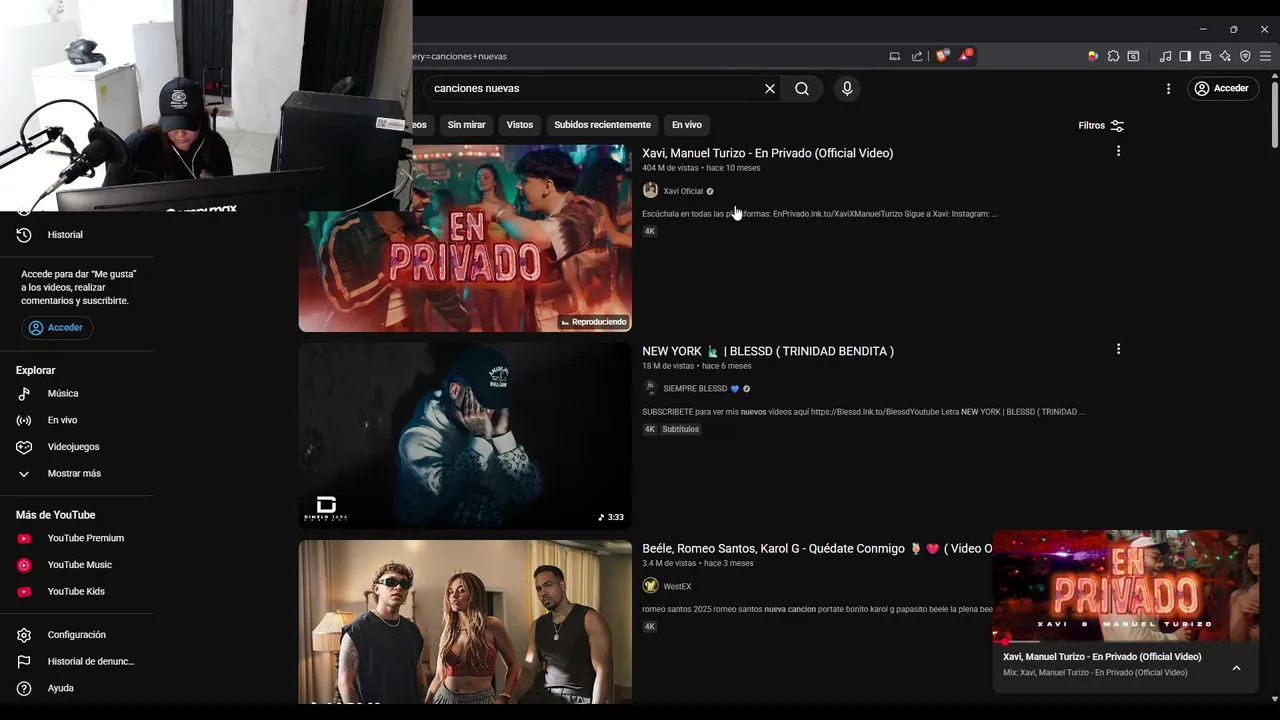The width and height of the screenshot is (1280, 720).
Task: Open the Brave Rewards triangle icon
Action: point(964,56)
